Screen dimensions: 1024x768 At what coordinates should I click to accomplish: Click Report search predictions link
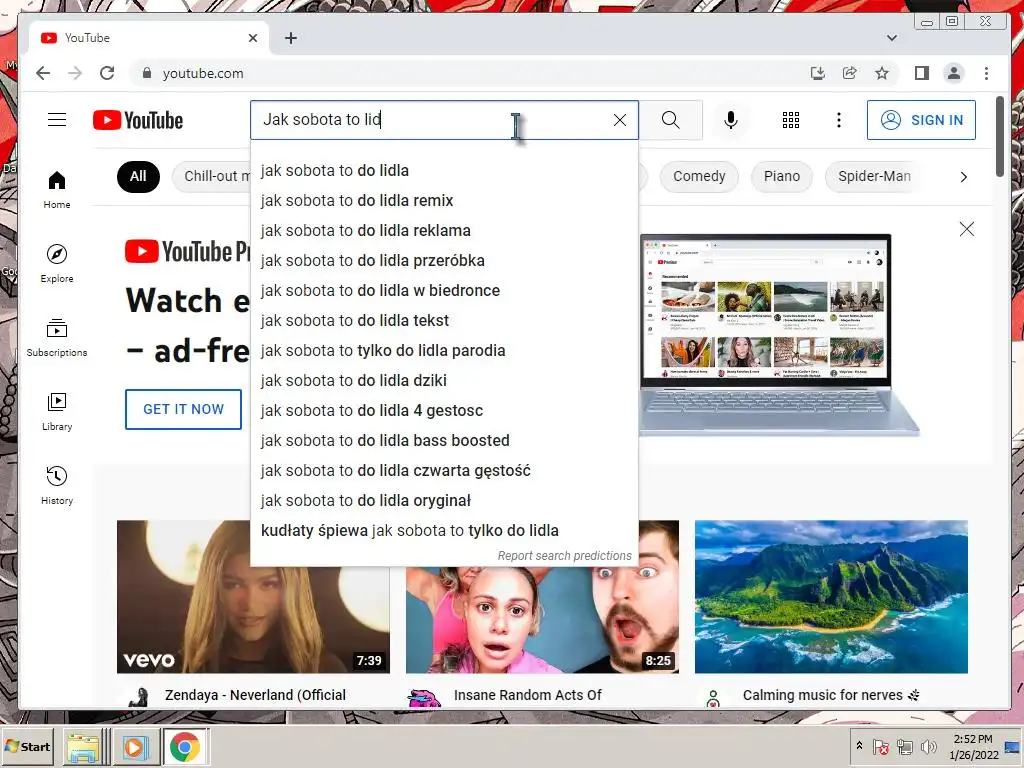pyautogui.click(x=564, y=556)
